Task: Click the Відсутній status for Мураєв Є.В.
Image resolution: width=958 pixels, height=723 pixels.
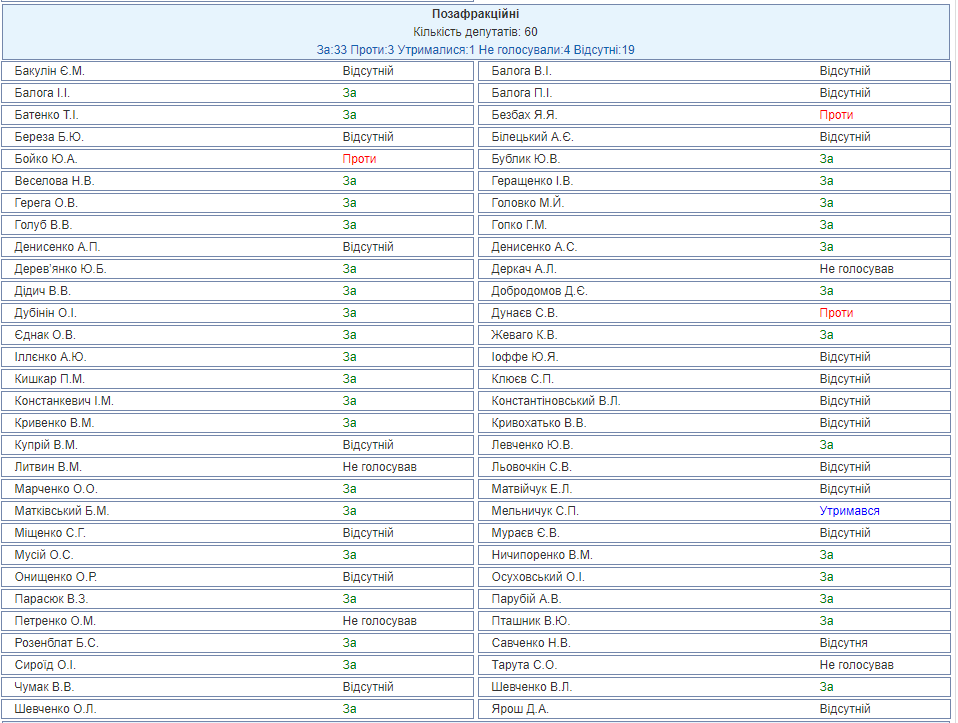Action: pyautogui.click(x=845, y=533)
